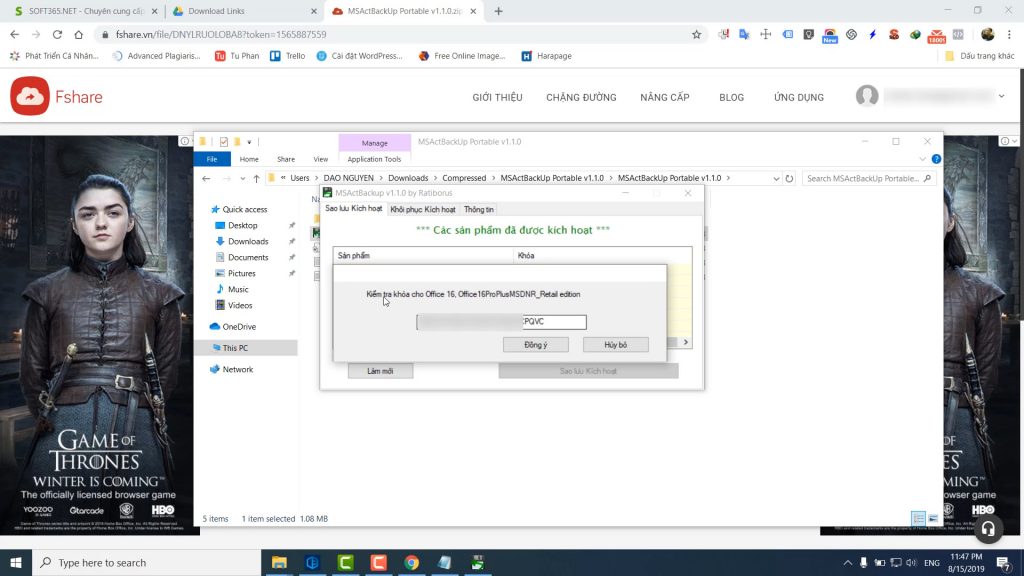This screenshot has width=1024, height=576.
Task: Open the Home ribbon tab in Explorer
Action: (x=249, y=159)
